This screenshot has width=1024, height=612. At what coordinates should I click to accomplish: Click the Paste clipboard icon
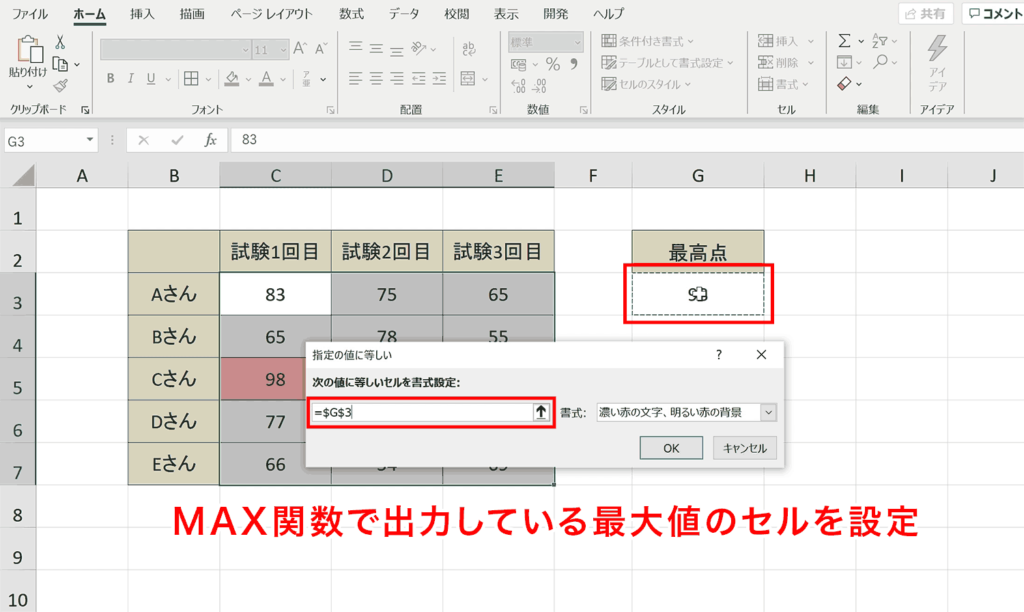click(28, 50)
